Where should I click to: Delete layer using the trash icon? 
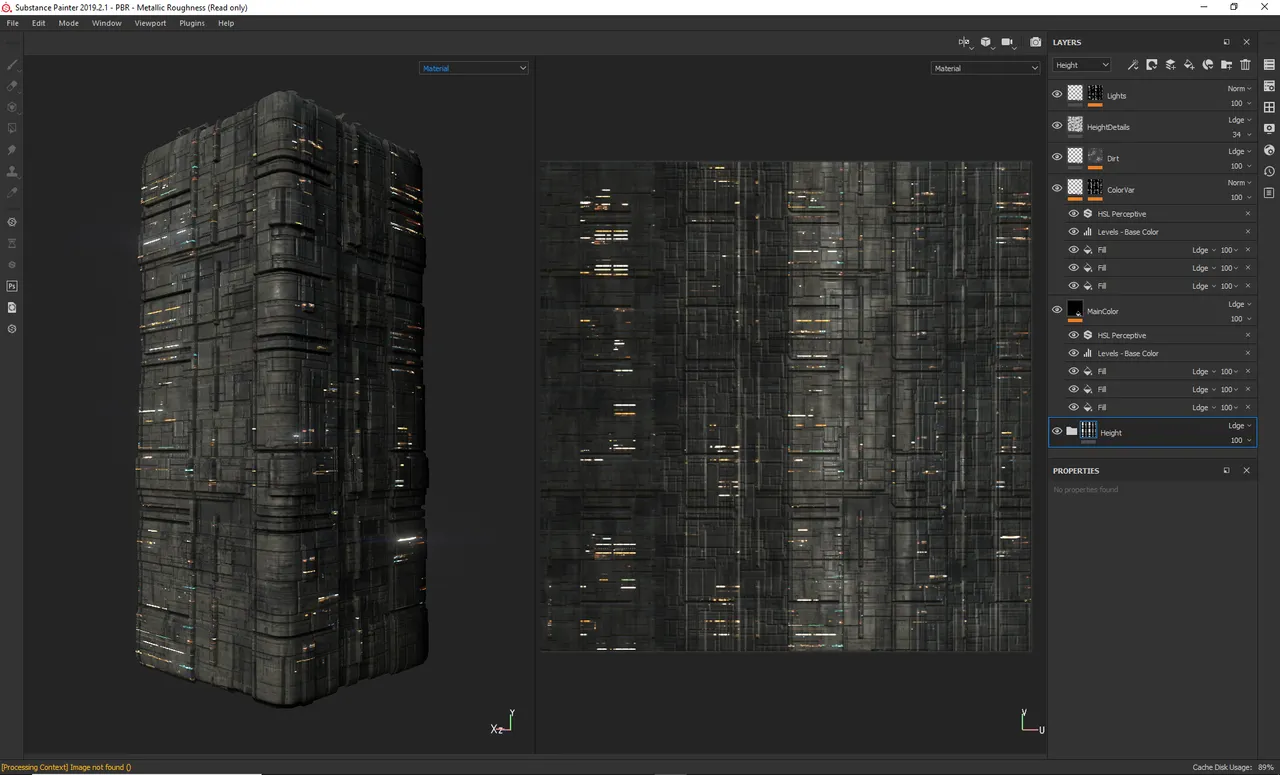click(1245, 65)
